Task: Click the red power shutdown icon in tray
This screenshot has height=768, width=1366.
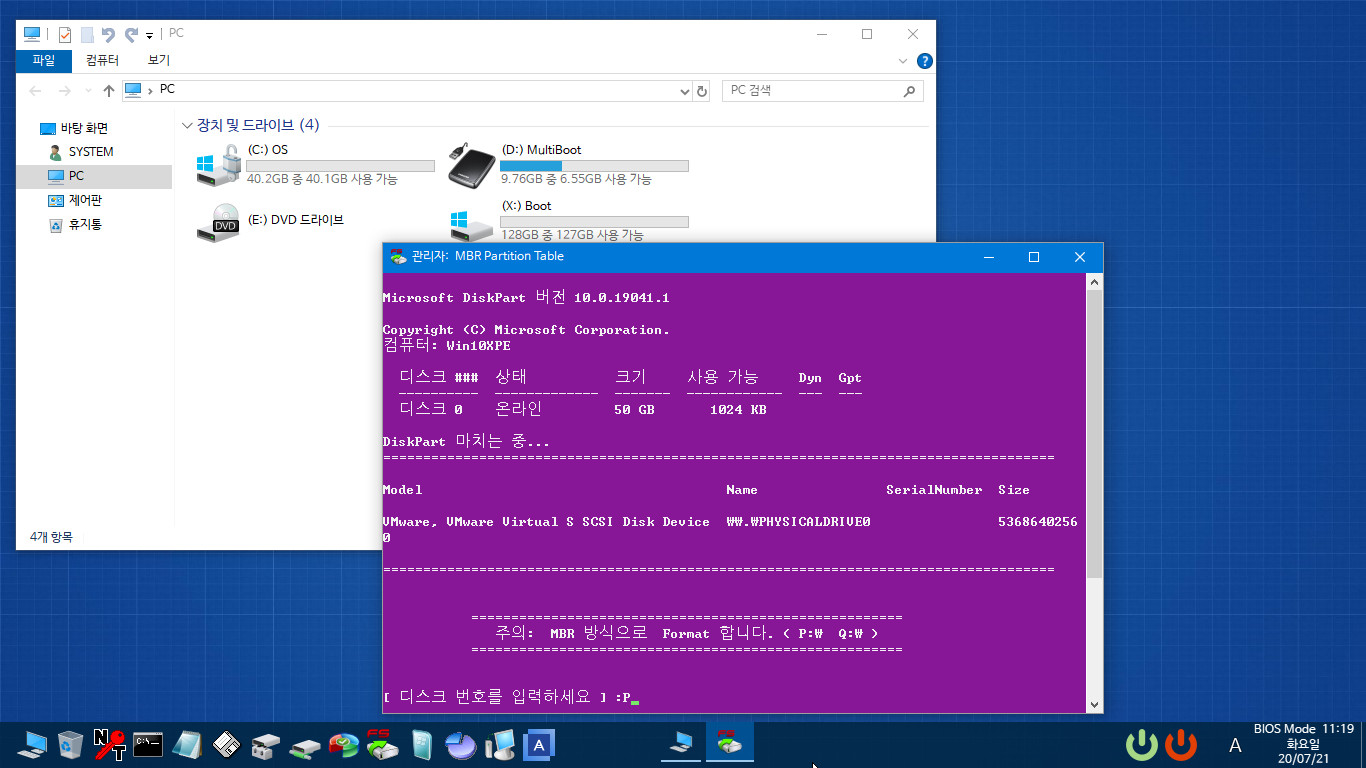Action: pyautogui.click(x=1181, y=745)
